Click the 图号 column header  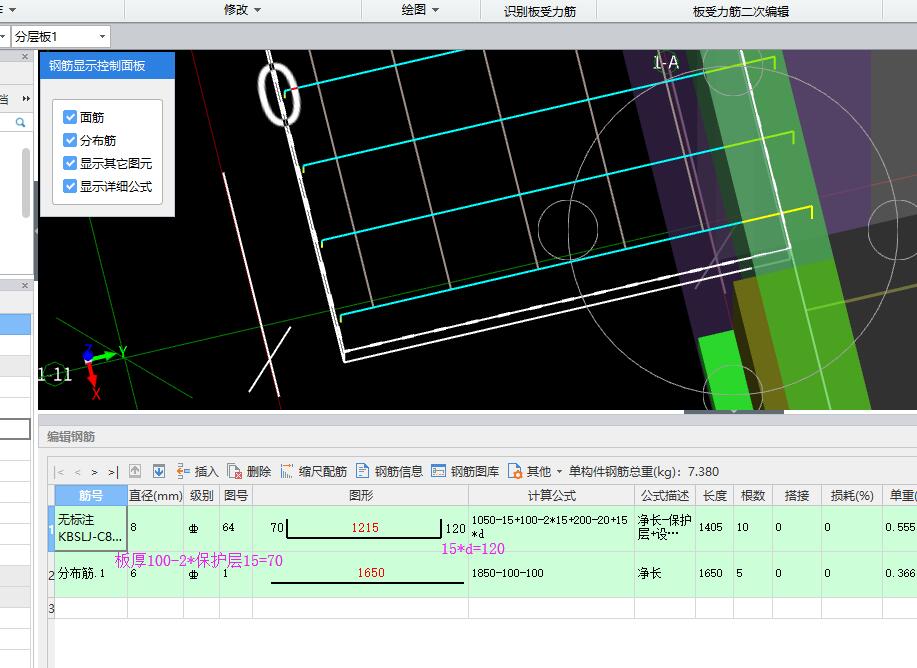point(236,495)
